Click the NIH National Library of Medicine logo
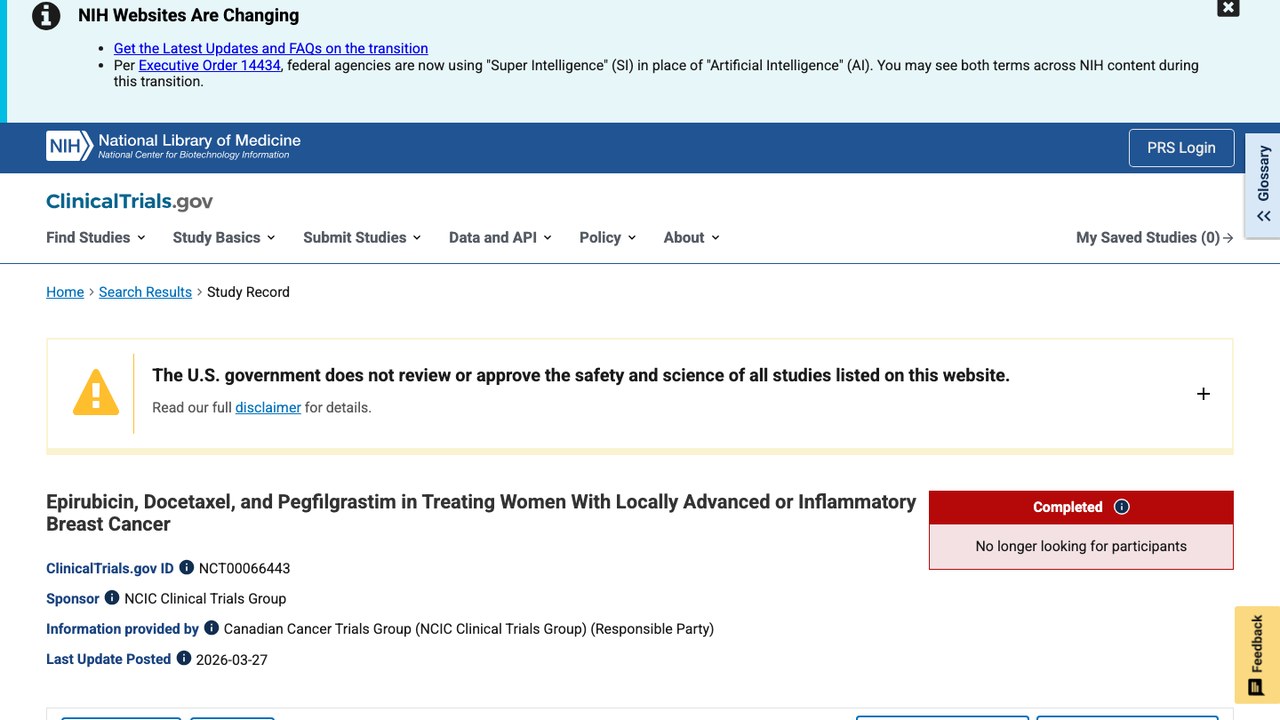This screenshot has height=720, width=1280. click(x=173, y=146)
